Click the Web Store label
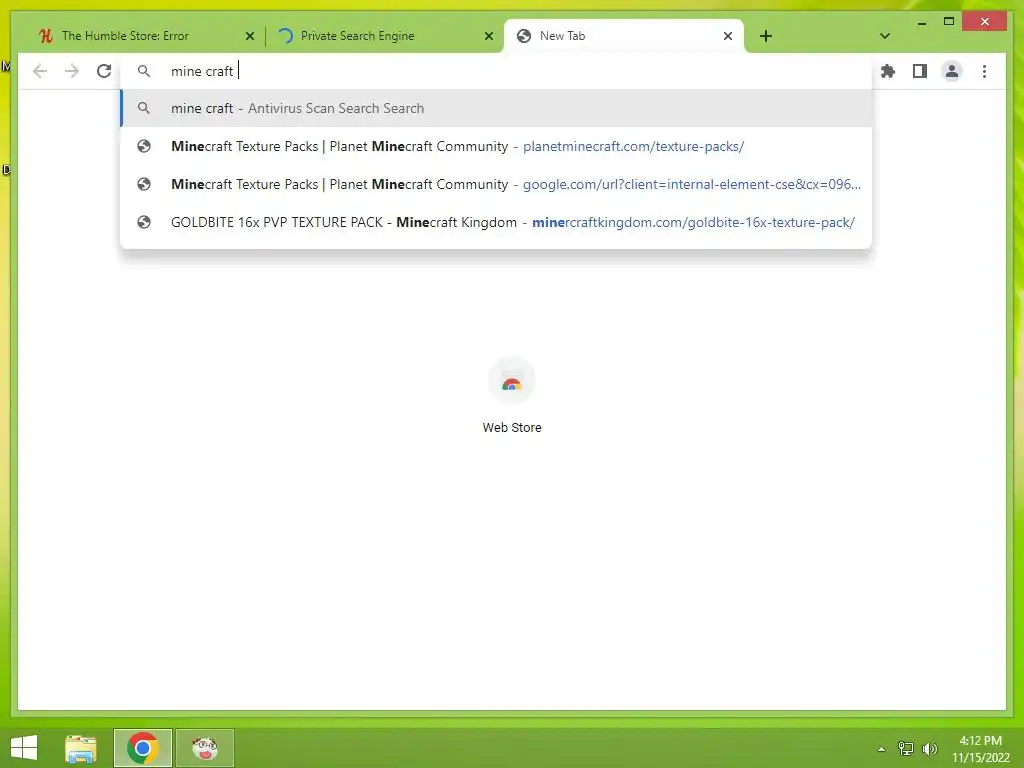 point(511,428)
